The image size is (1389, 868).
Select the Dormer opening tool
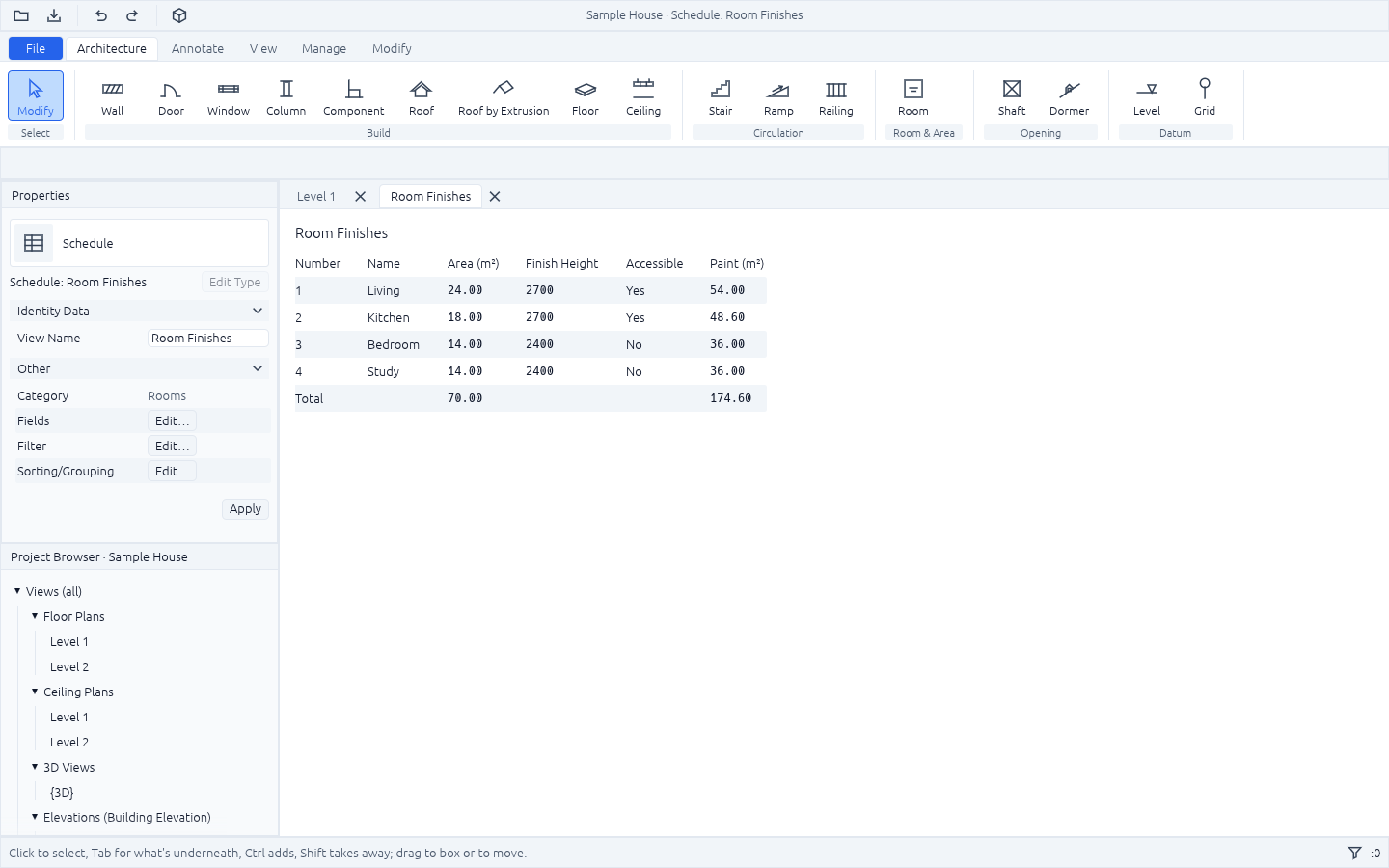[1070, 96]
